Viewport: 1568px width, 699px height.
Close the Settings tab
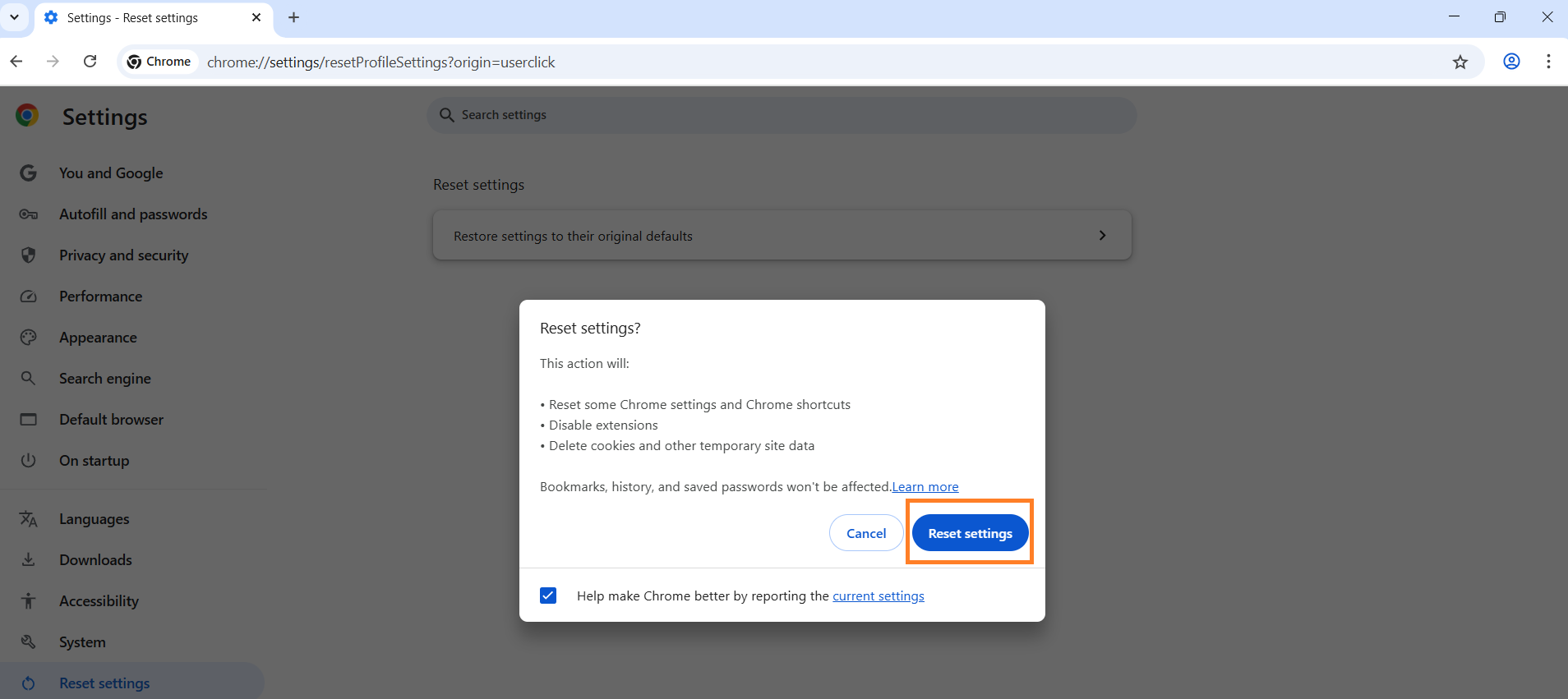pyautogui.click(x=256, y=17)
